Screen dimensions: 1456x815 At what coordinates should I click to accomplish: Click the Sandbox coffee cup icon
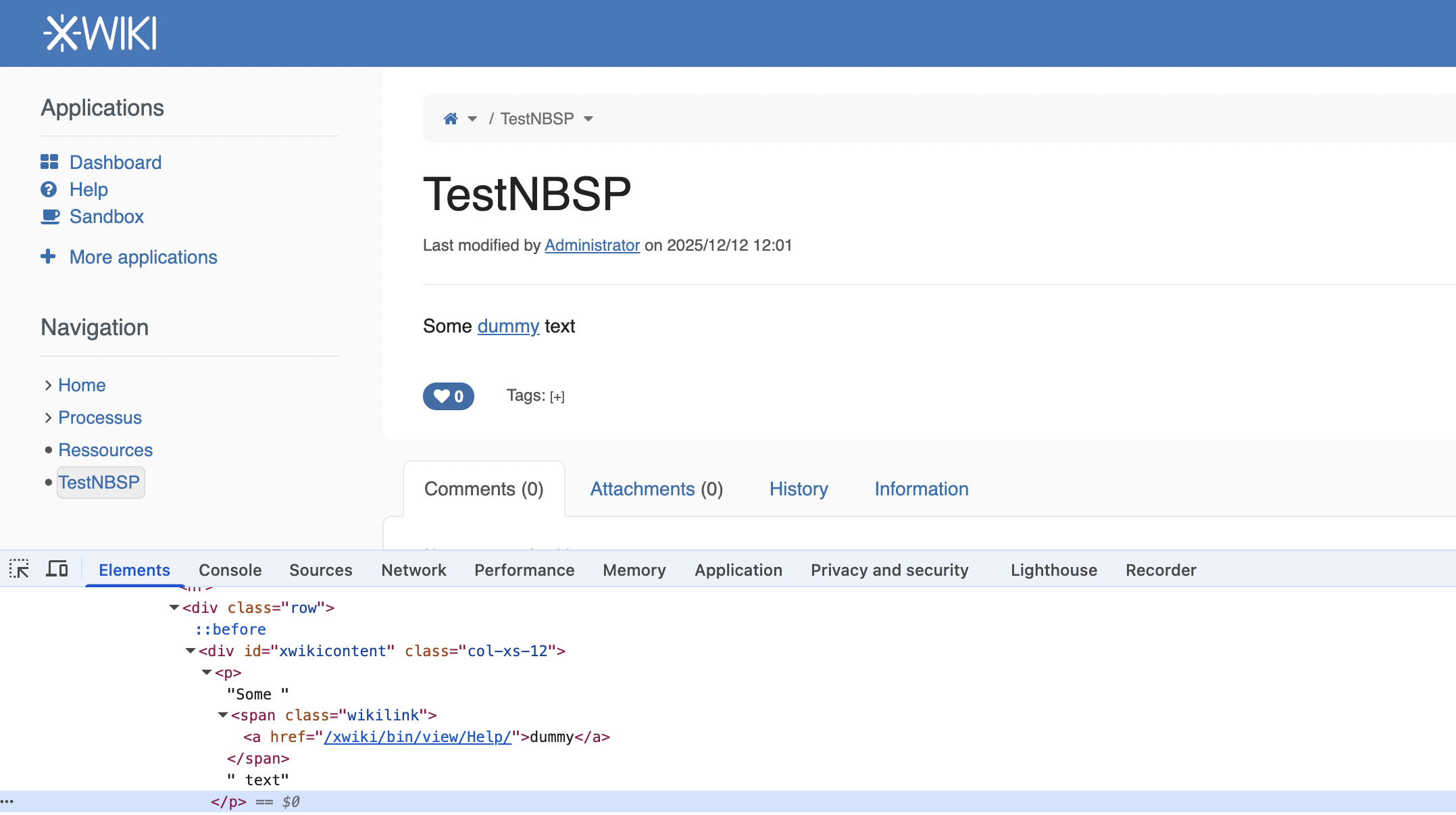click(x=50, y=216)
